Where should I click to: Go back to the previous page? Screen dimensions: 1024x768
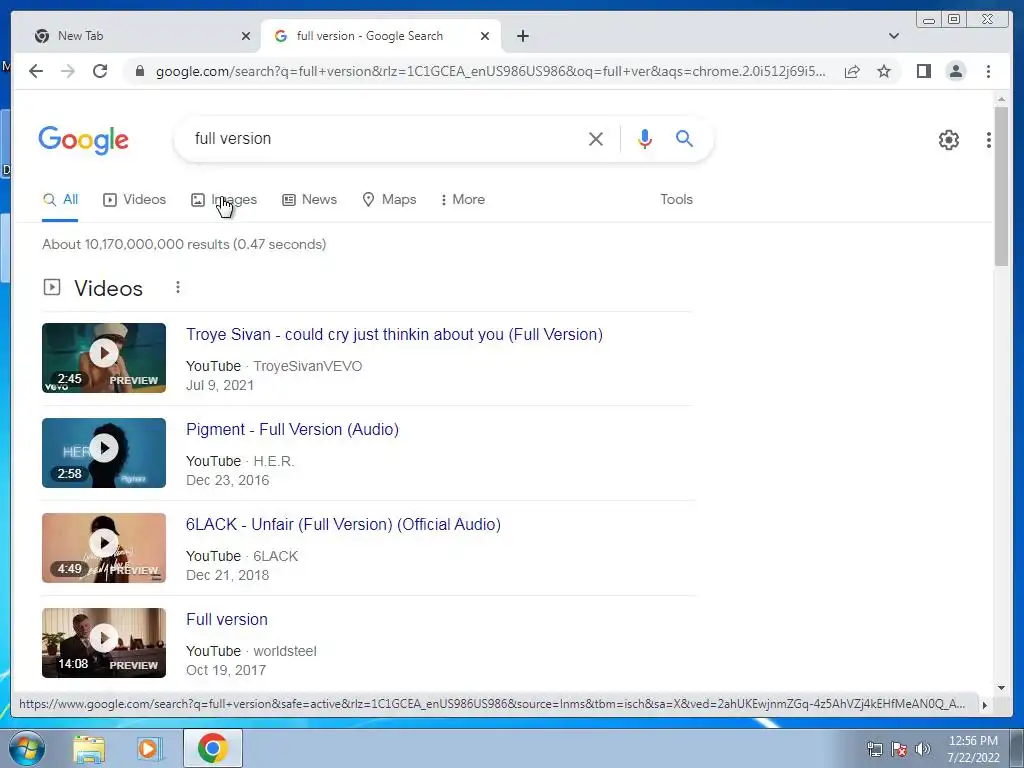point(36,71)
